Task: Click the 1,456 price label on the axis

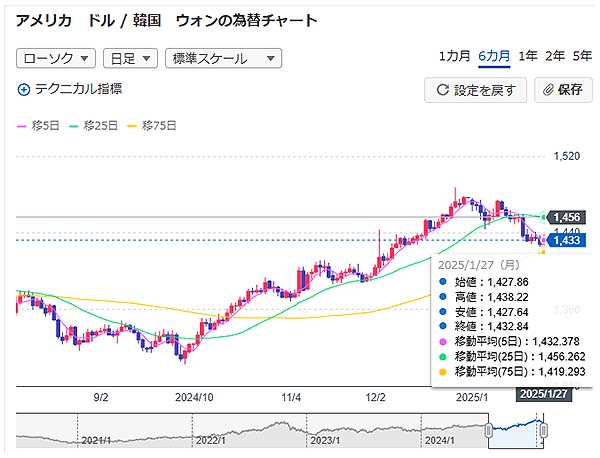Action: coord(566,217)
